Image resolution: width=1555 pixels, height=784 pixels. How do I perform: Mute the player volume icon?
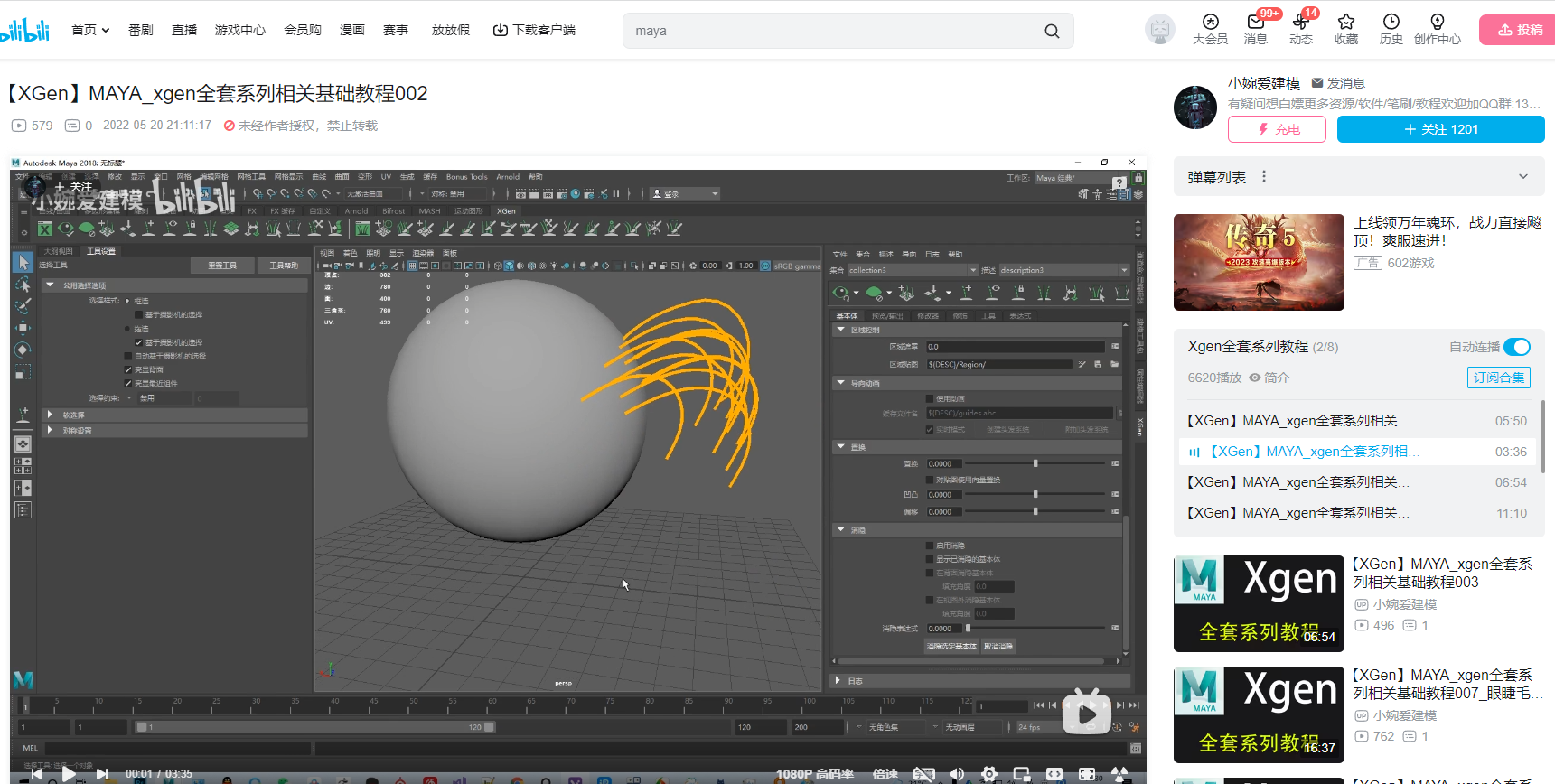pyautogui.click(x=957, y=774)
